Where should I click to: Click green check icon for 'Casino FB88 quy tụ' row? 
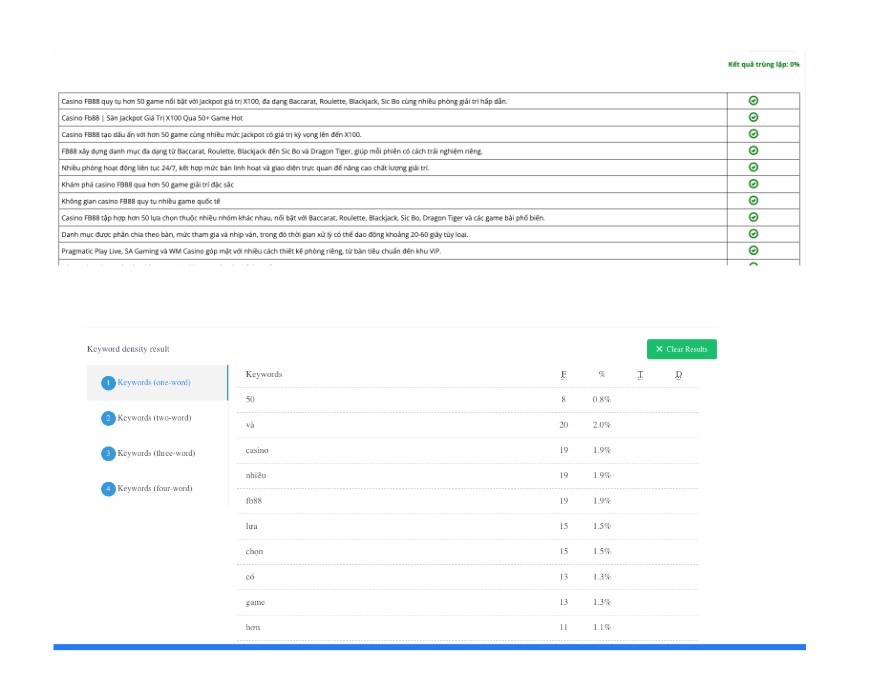[x=753, y=101]
